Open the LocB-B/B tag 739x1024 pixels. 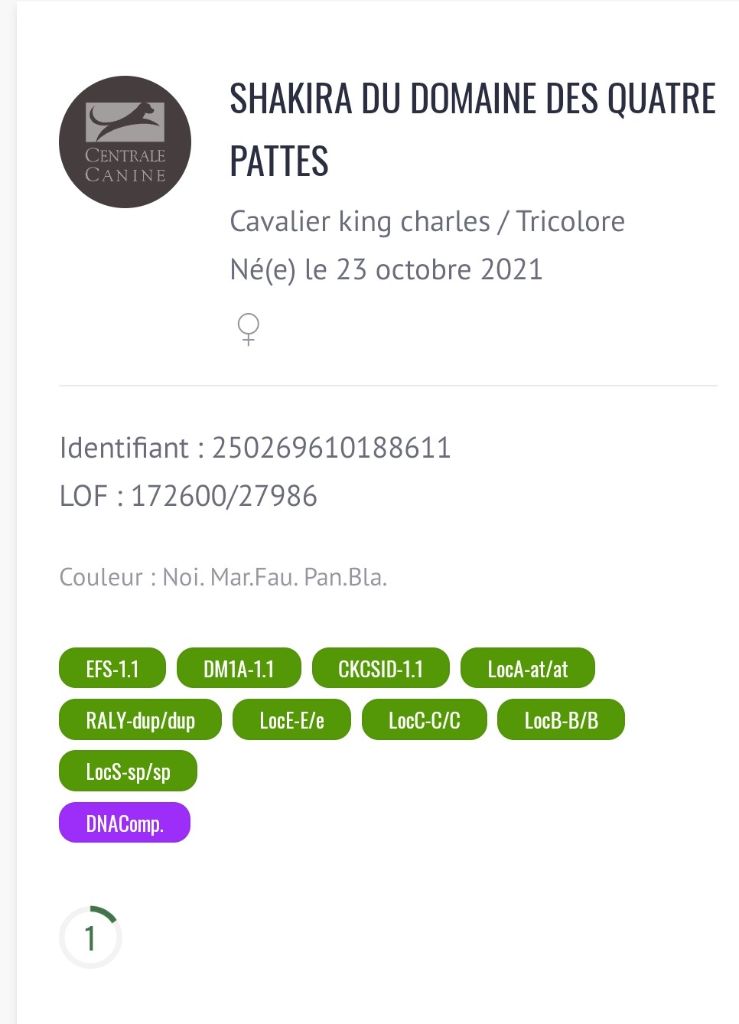(x=561, y=720)
